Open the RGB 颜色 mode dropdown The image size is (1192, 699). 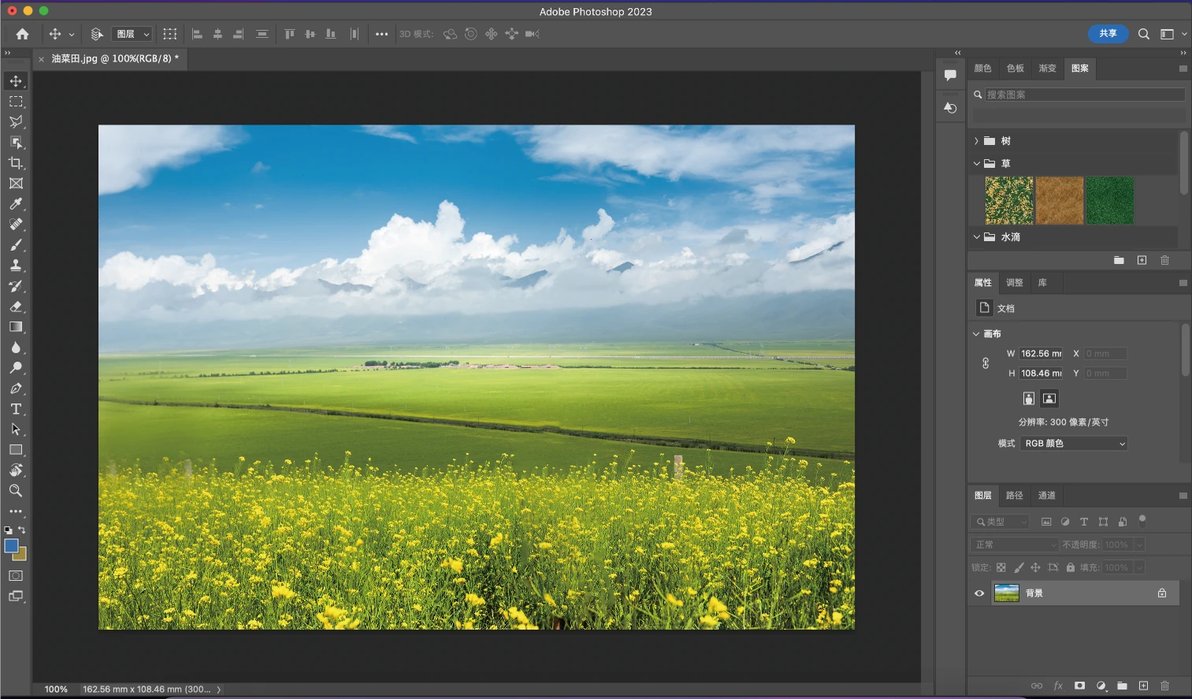[1073, 443]
